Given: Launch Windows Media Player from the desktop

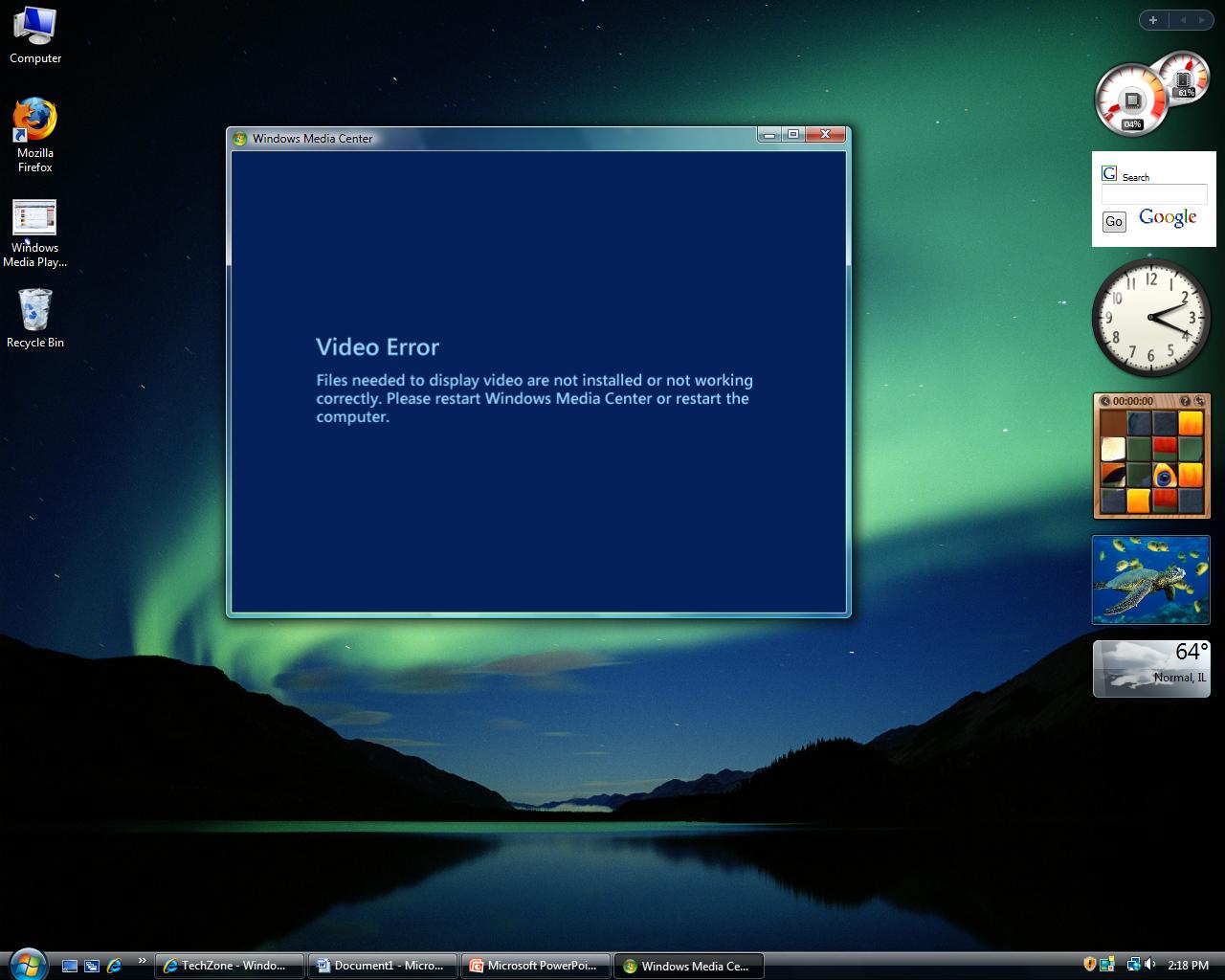Looking at the screenshot, I should pyautogui.click(x=34, y=218).
